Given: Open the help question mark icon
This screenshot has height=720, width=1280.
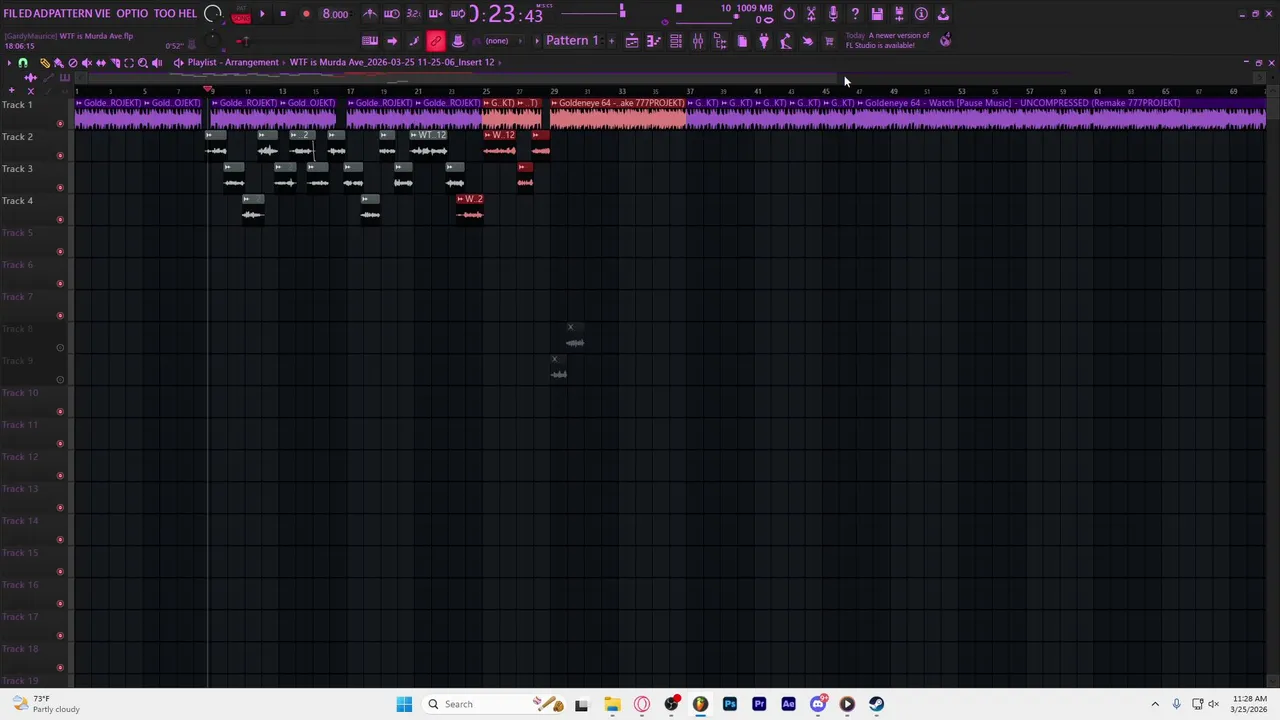Looking at the screenshot, I should tap(855, 14).
